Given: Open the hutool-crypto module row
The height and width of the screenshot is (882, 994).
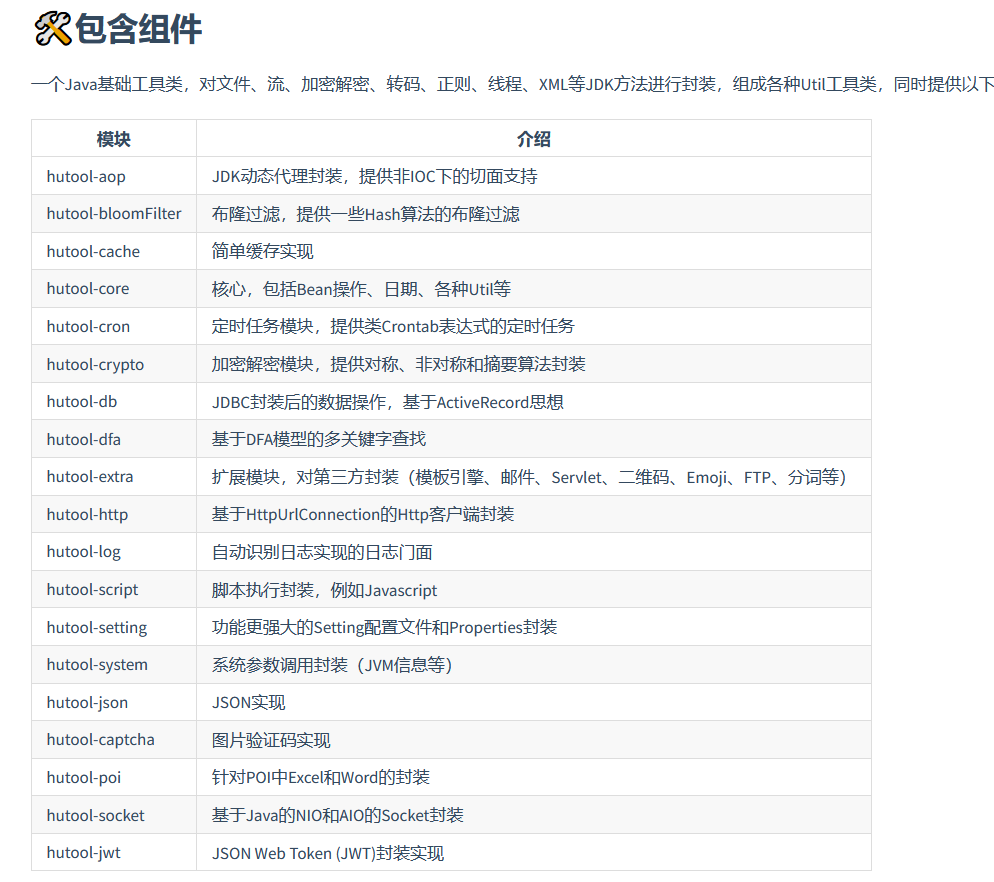Looking at the screenshot, I should coord(94,364).
